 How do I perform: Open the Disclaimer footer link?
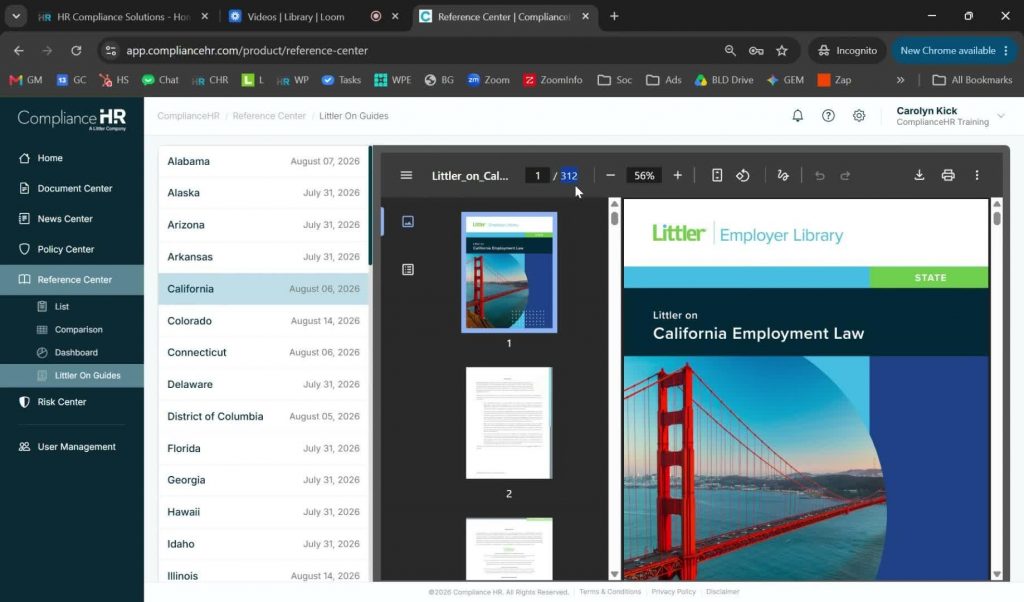click(x=723, y=592)
